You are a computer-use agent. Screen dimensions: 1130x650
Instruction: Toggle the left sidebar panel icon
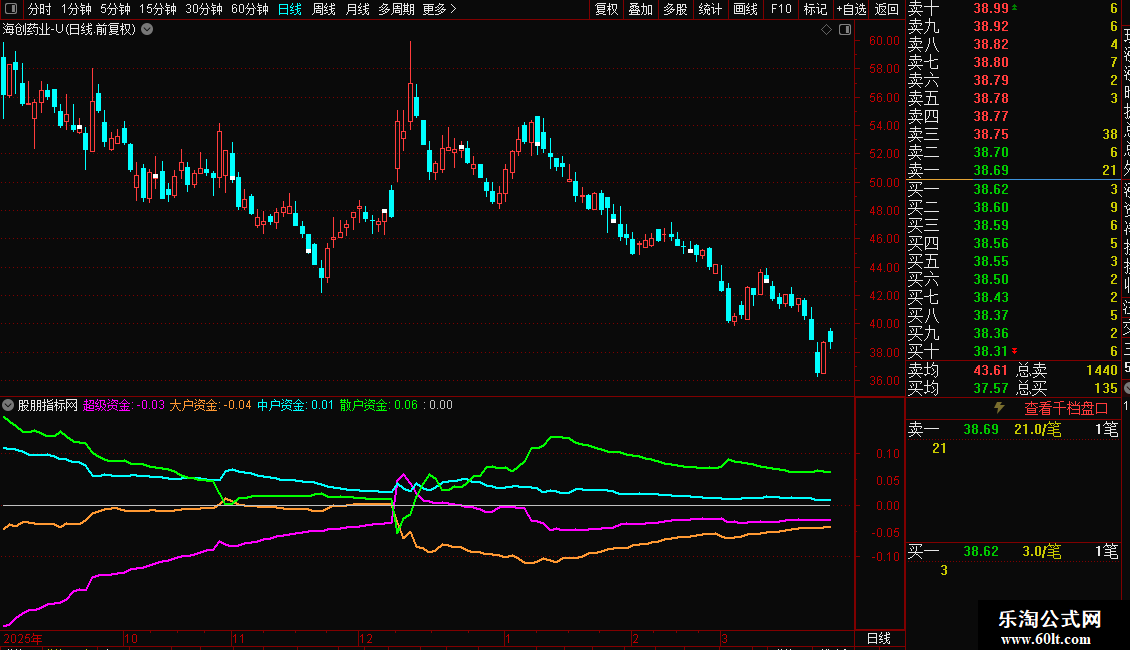(9, 9)
